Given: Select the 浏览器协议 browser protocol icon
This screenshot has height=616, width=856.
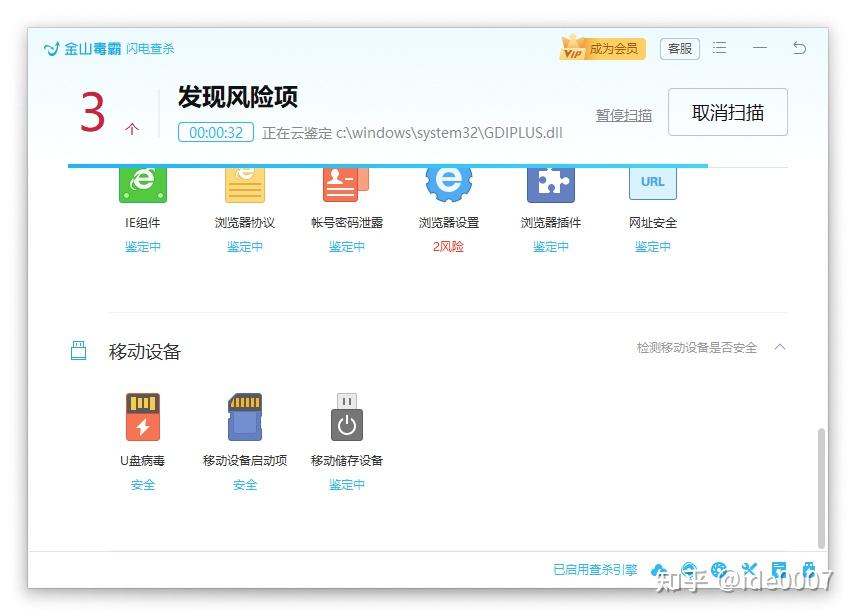Looking at the screenshot, I should (x=244, y=183).
